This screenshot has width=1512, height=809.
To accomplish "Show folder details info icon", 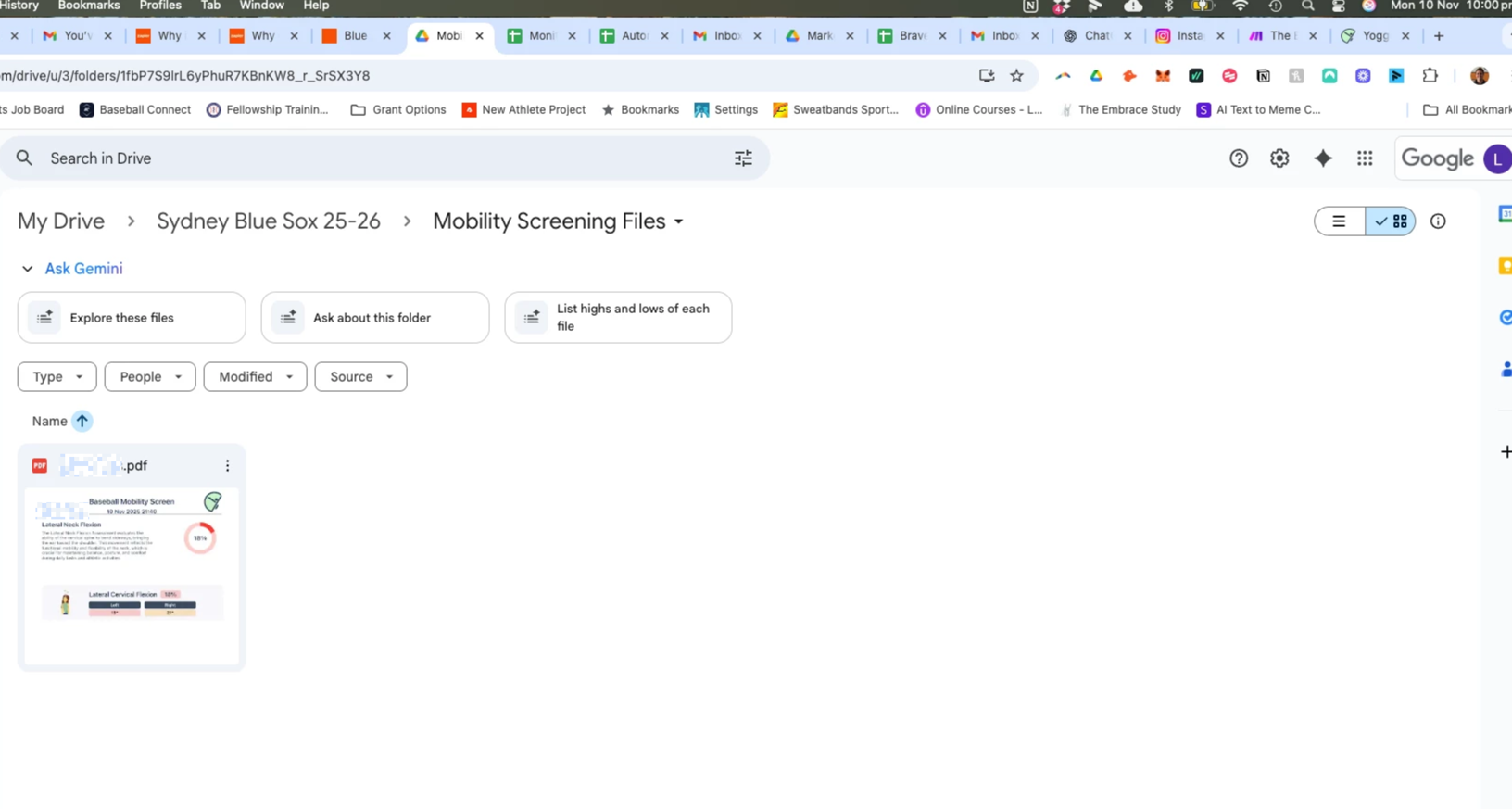I will (1438, 221).
